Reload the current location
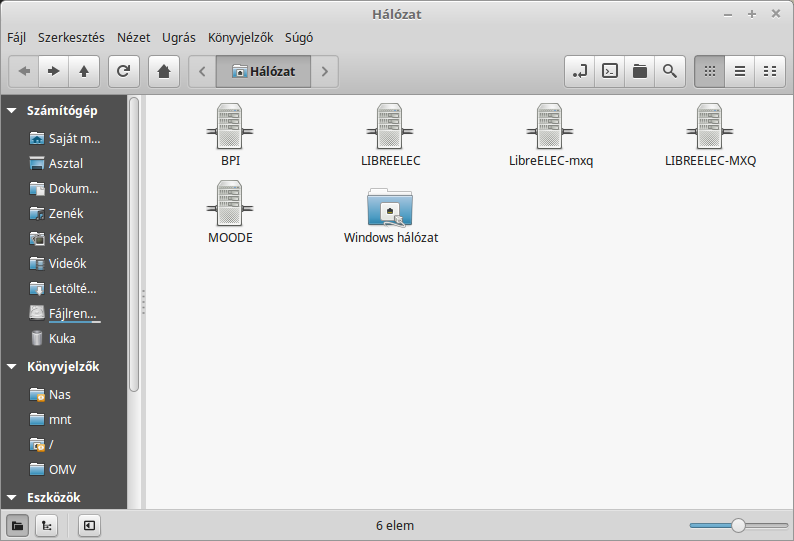The height and width of the screenshot is (541, 794). 124,71
